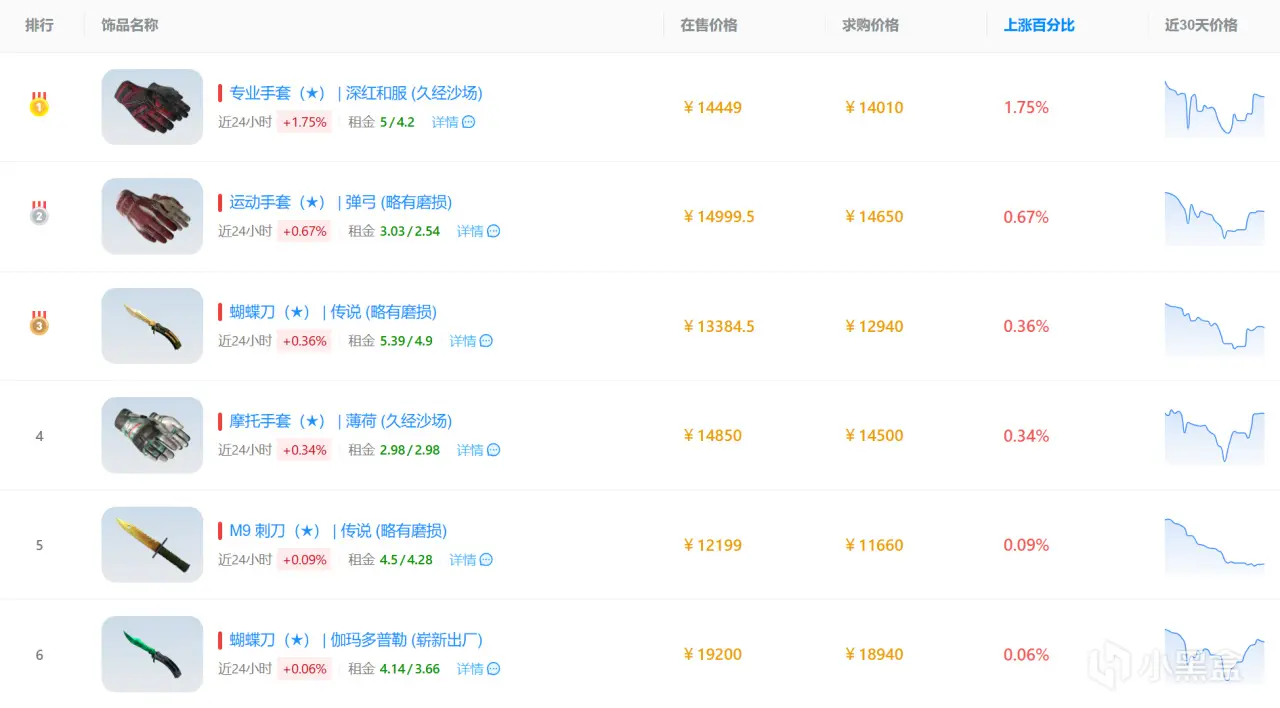This screenshot has width=1280, height=708.
Task: Click buy-order price ¥ 14010
Action: (x=874, y=107)
